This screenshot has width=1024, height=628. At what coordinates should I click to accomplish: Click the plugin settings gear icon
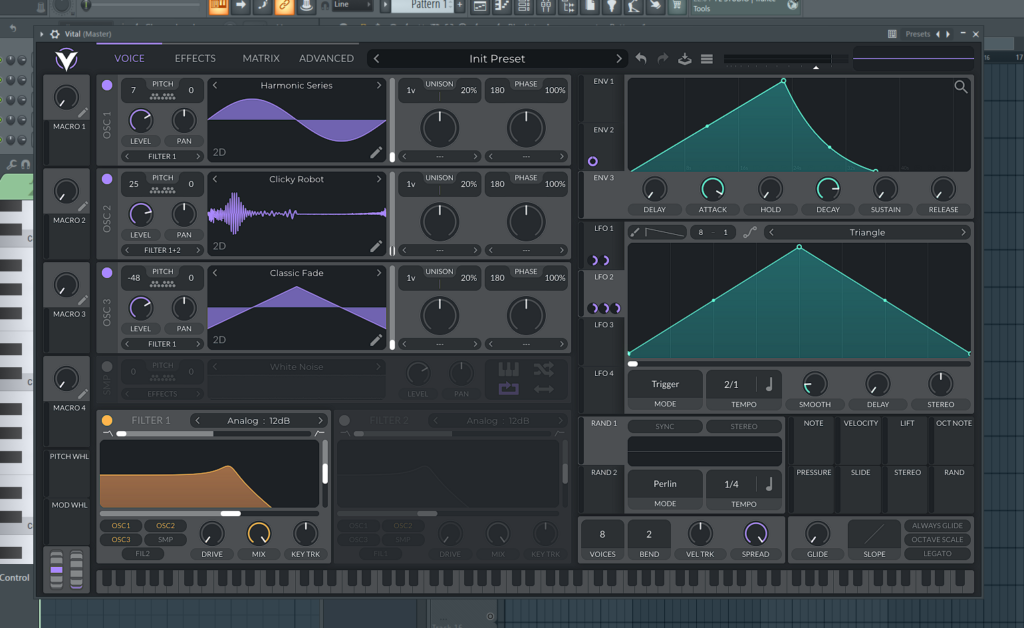coord(54,34)
